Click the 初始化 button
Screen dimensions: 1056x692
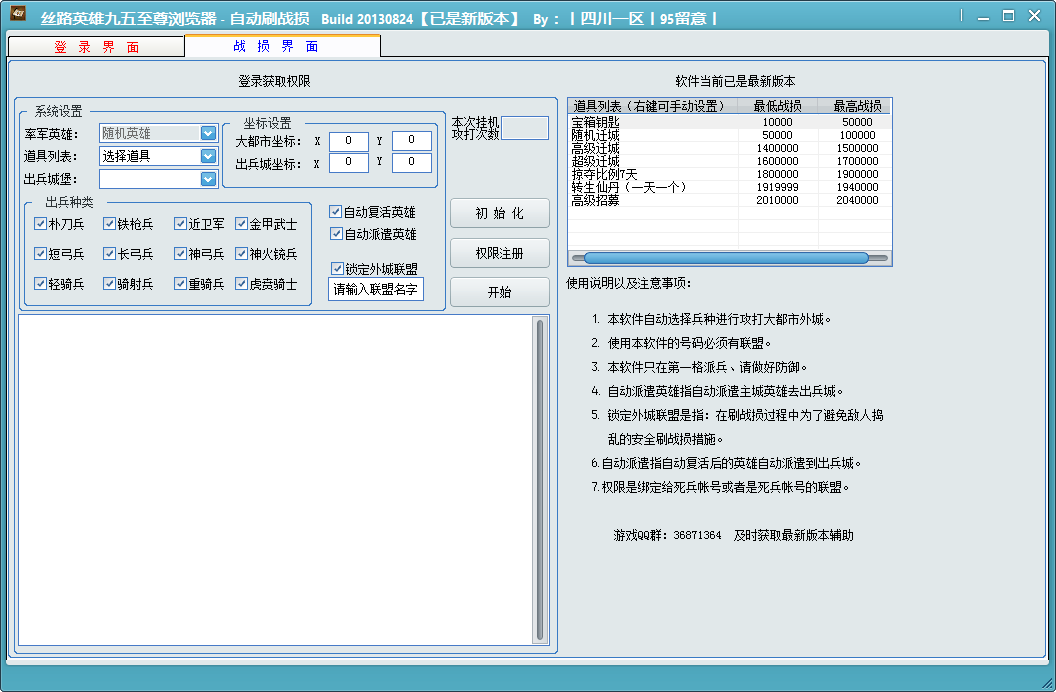500,213
